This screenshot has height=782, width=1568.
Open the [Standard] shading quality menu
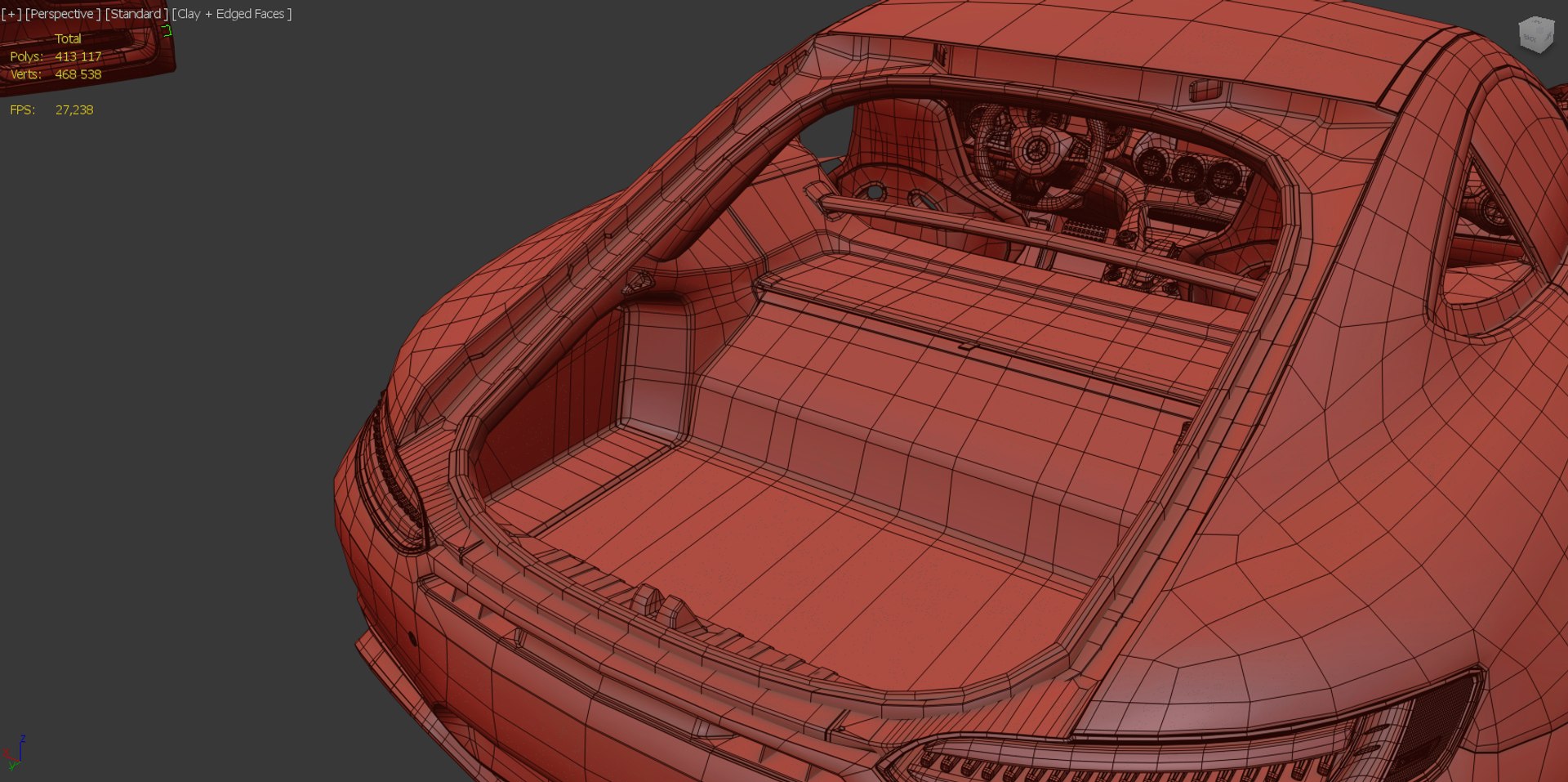click(136, 14)
